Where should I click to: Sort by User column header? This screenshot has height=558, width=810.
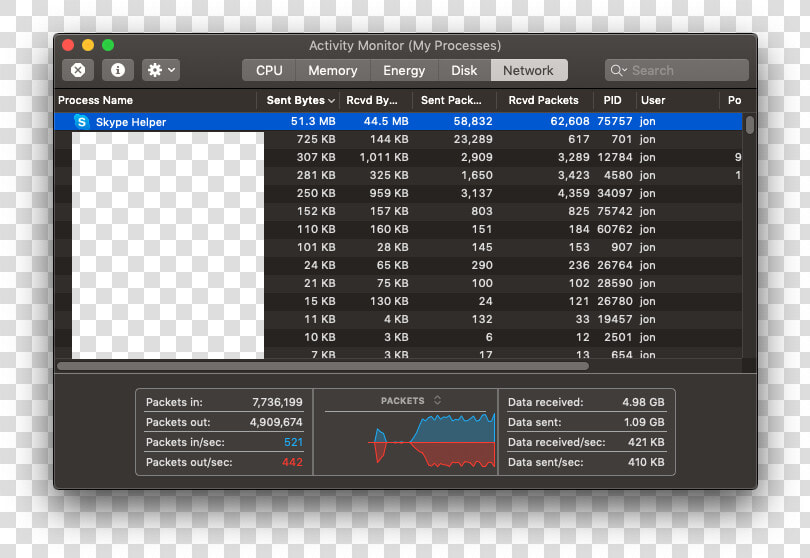677,100
